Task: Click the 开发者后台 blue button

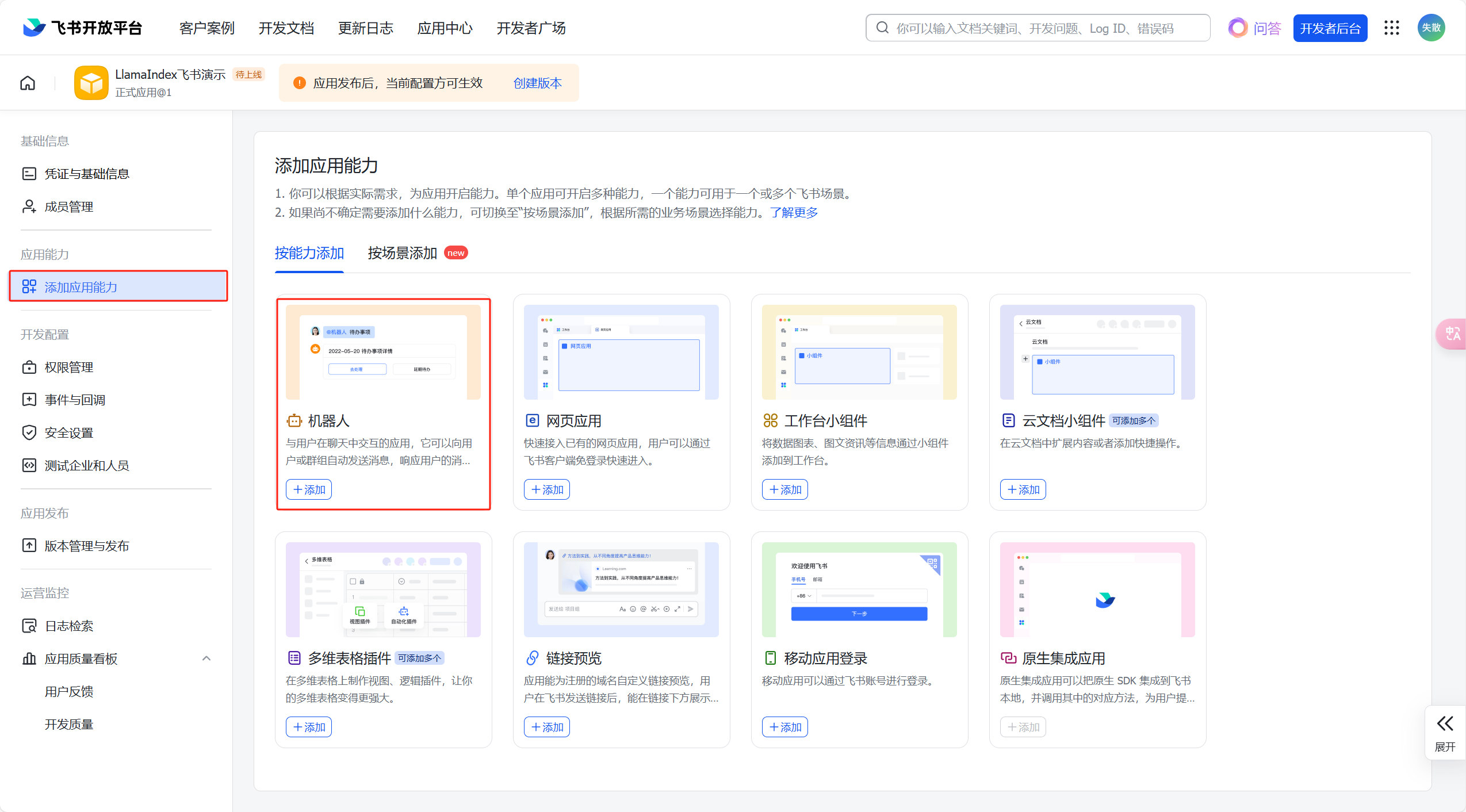Action: coord(1330,28)
